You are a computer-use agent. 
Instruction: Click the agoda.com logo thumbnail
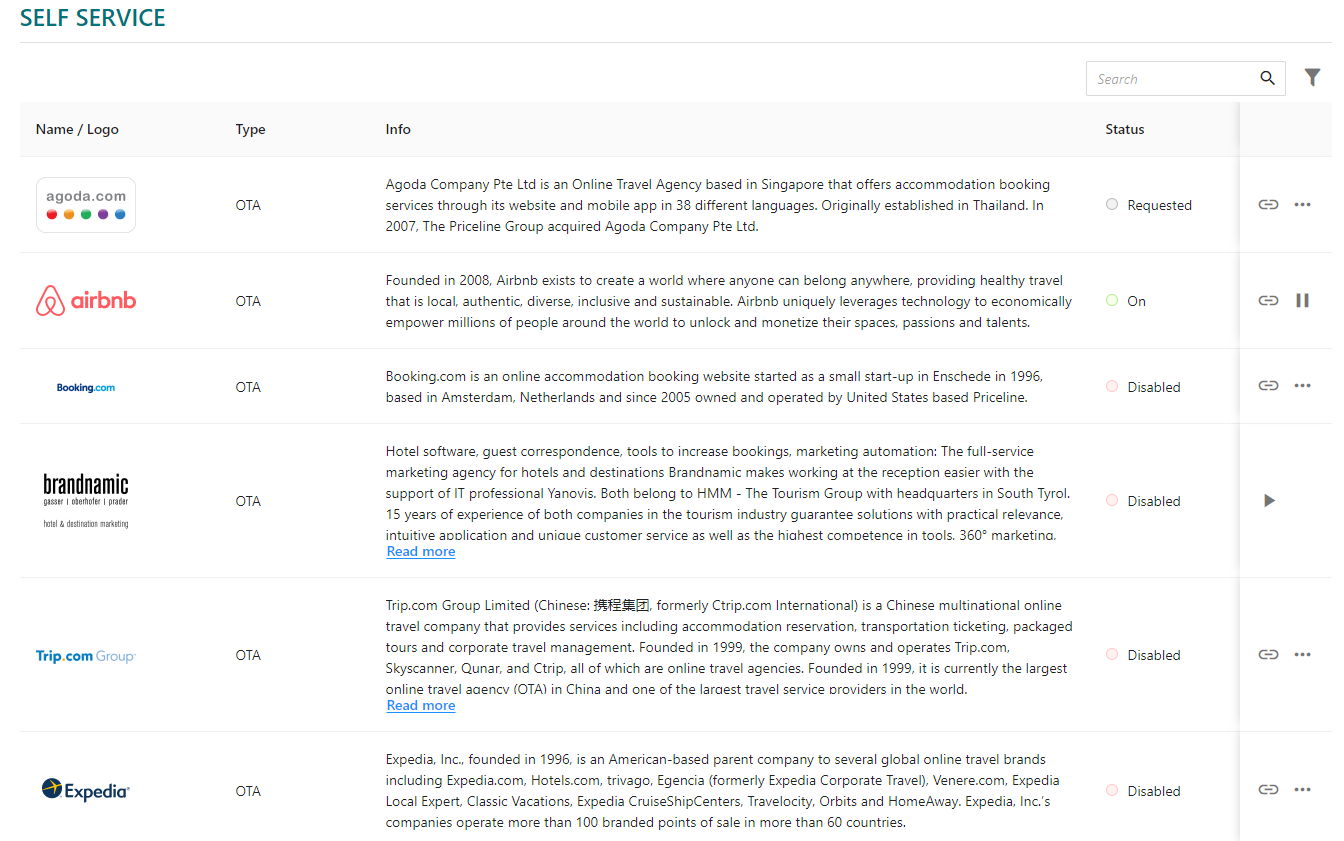pyautogui.click(x=86, y=205)
